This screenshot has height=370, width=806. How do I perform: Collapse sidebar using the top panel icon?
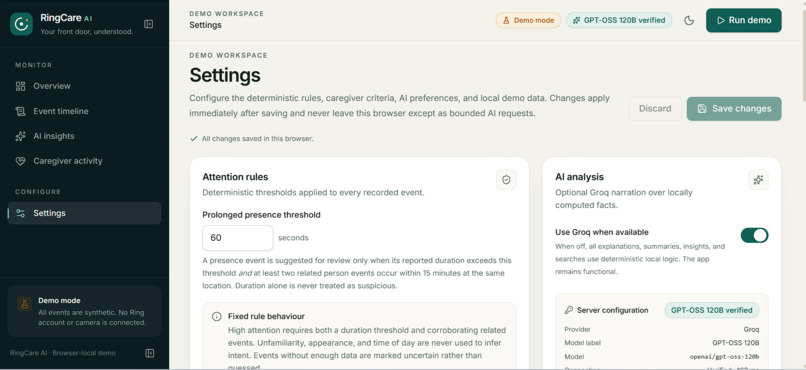[x=149, y=24]
